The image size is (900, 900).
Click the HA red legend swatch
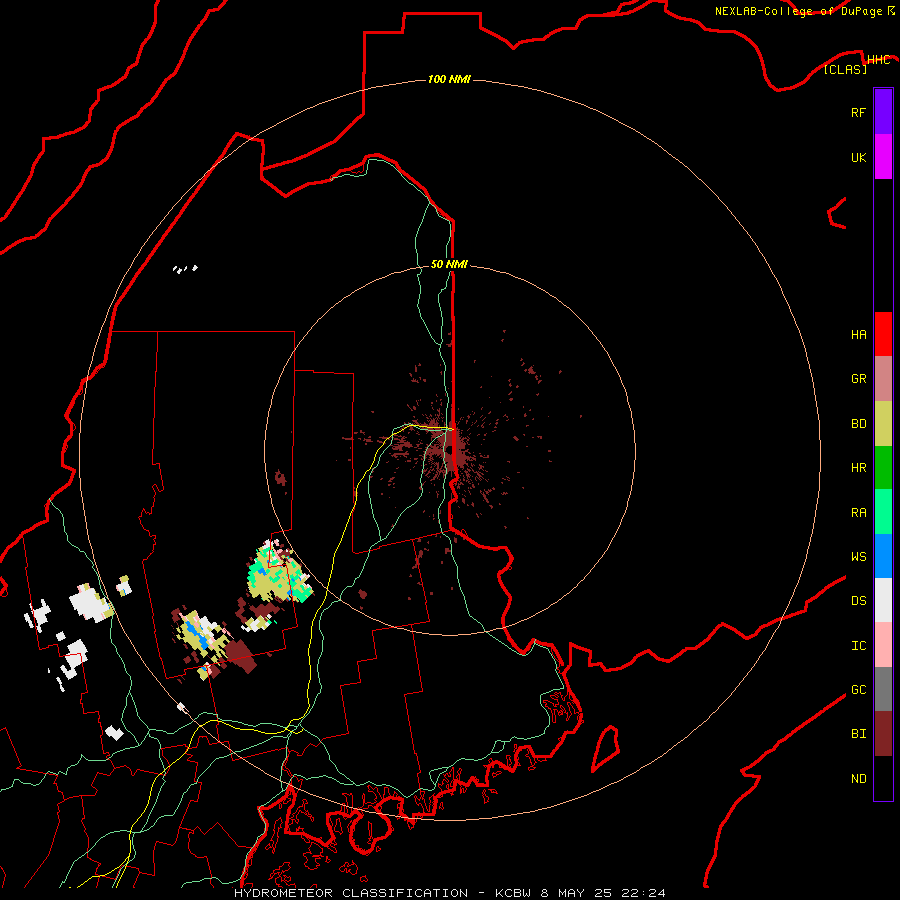883,334
